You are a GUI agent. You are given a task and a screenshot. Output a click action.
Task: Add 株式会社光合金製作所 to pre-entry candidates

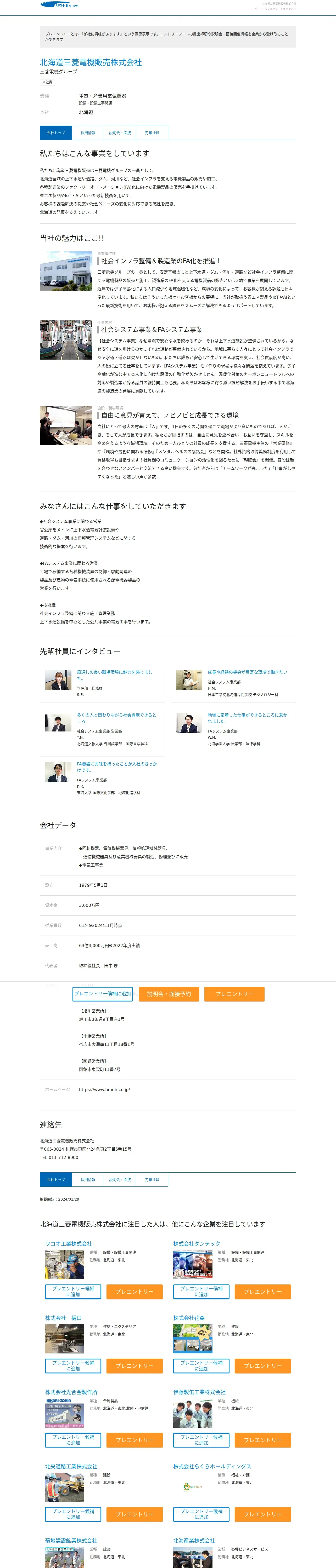(x=73, y=1440)
